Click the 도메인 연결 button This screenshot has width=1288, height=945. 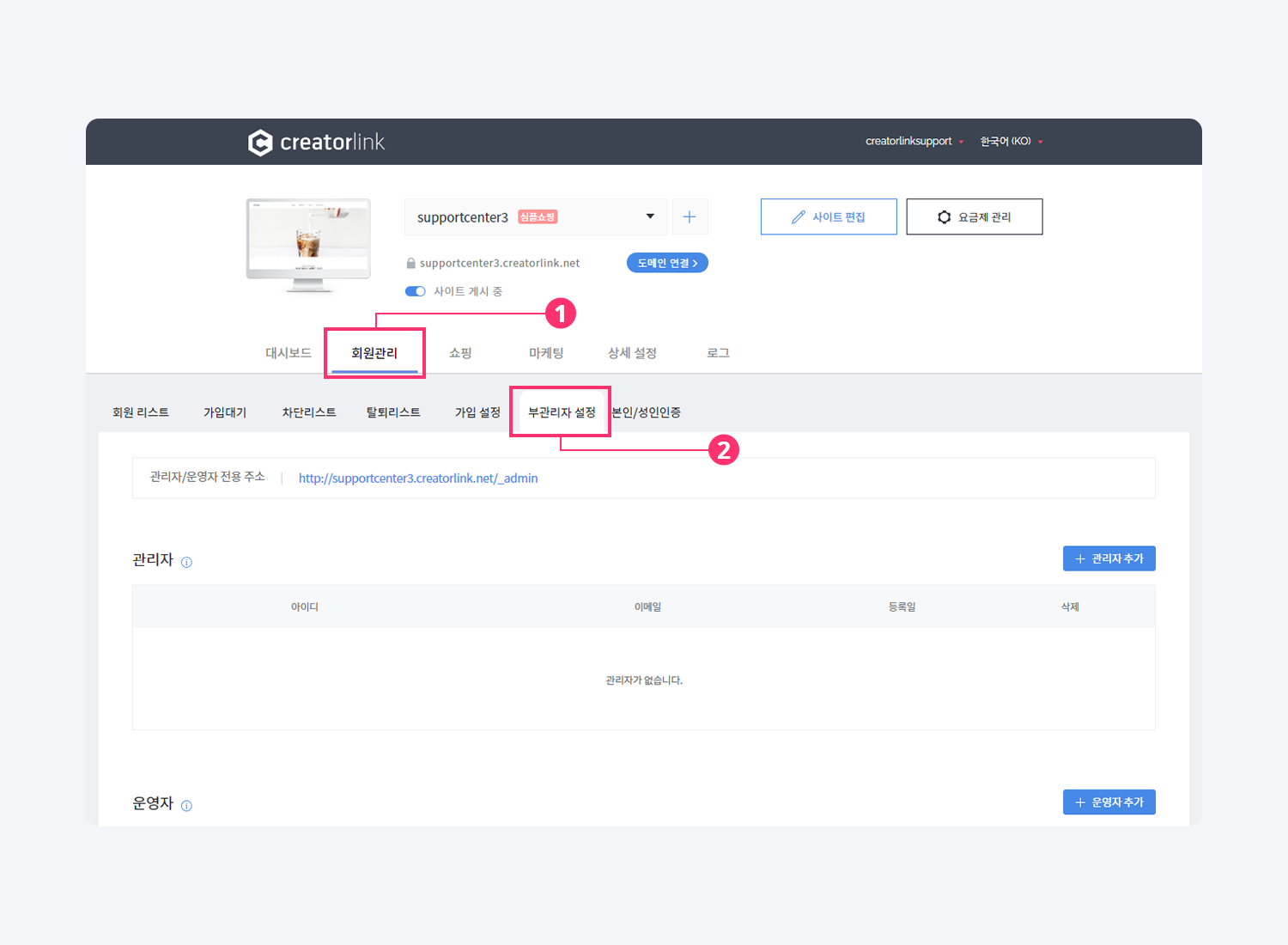pos(667,263)
